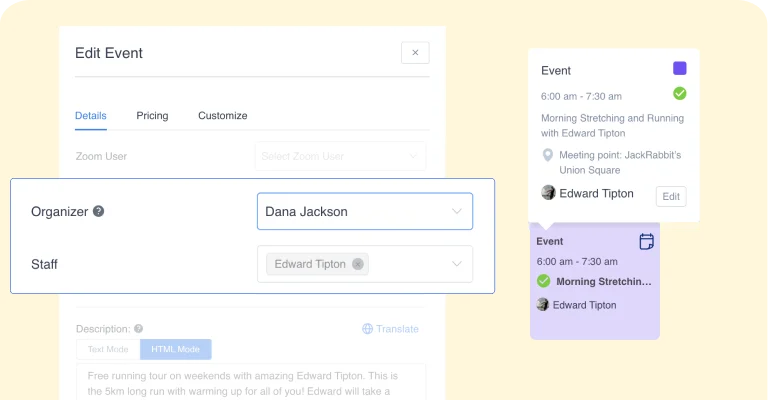Click the Description help question mark icon
768x400 pixels.
pos(139,329)
